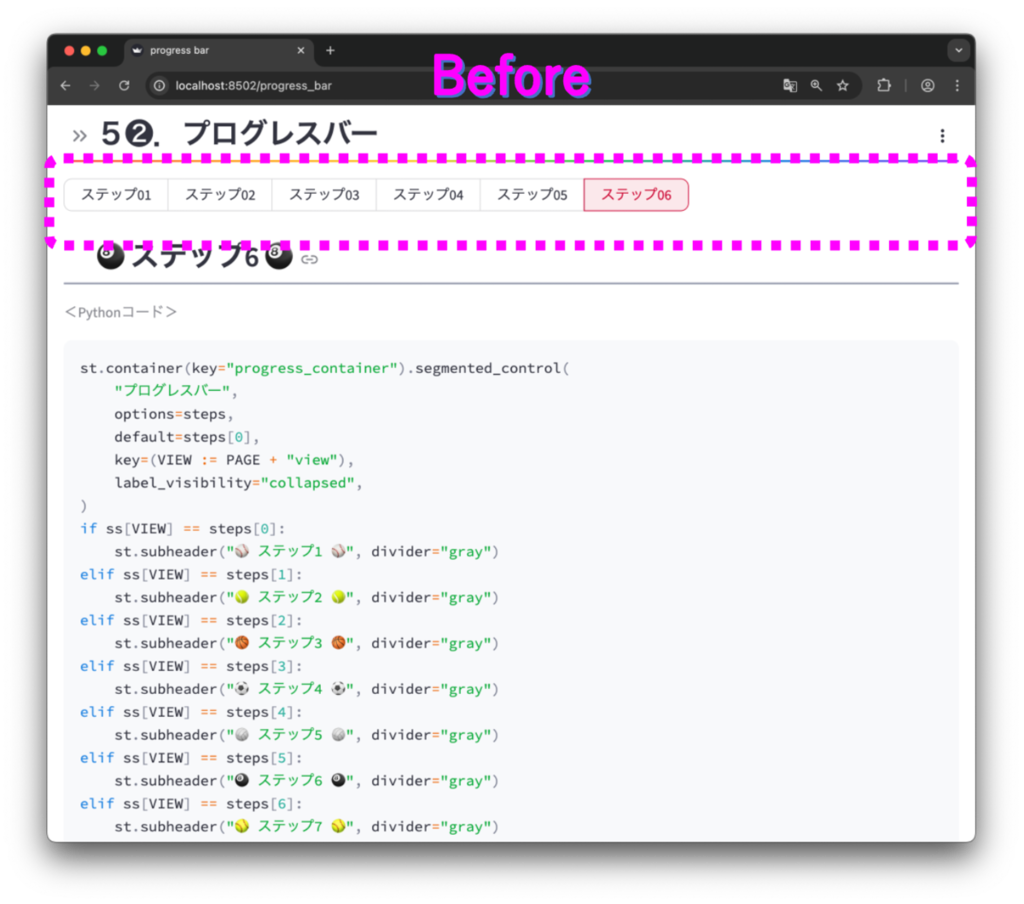Go forward with the browser forward arrow
Viewport: 1024px width, 904px height.
[95, 86]
